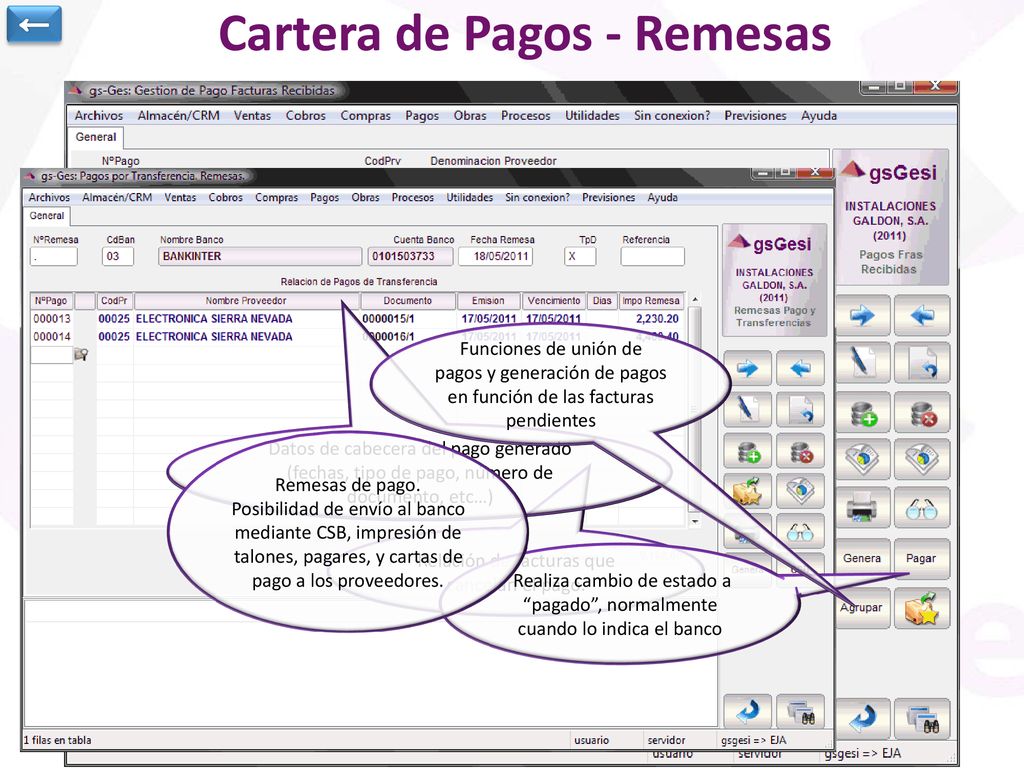1024x768 pixels.
Task: Click the Genera button in Facturas Recibidas window
Action: [862, 558]
